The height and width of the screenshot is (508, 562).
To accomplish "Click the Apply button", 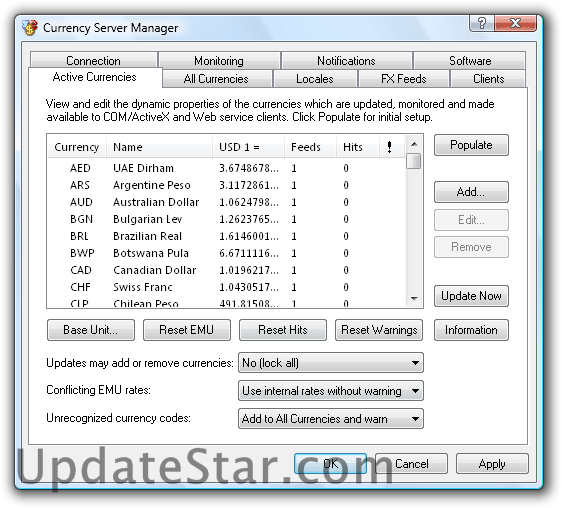I will click(x=492, y=464).
